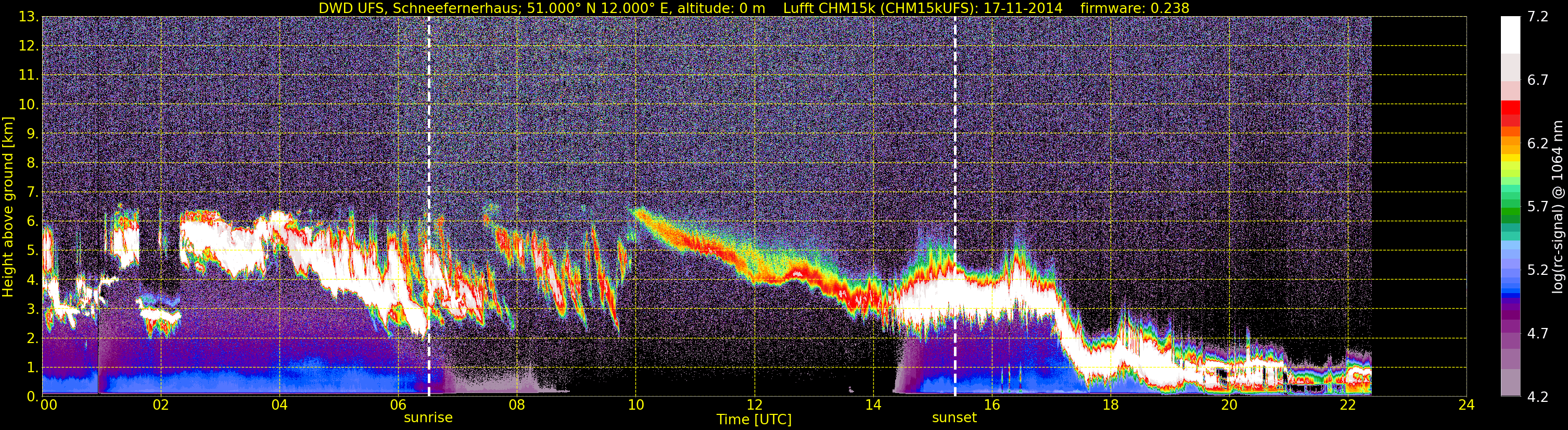Click time axis tick '04'
Screen dimensions: 1568x430
[279, 406]
